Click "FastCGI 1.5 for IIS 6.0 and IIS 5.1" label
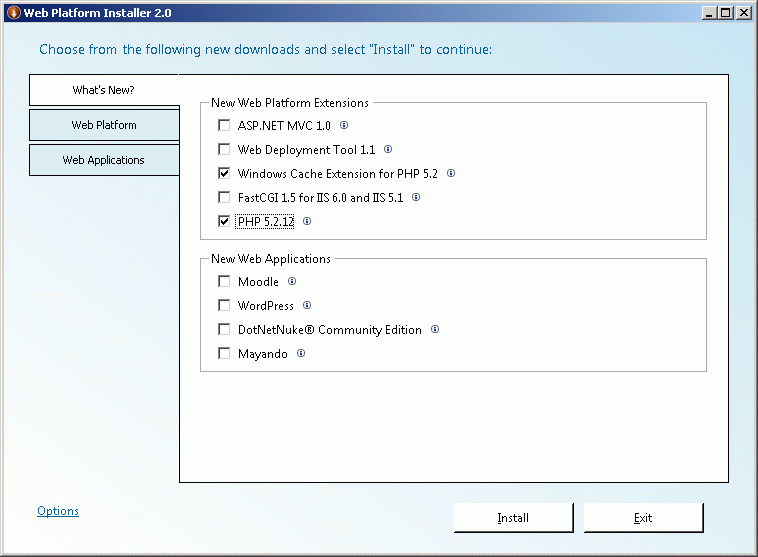This screenshot has height=557, width=758. pos(321,198)
